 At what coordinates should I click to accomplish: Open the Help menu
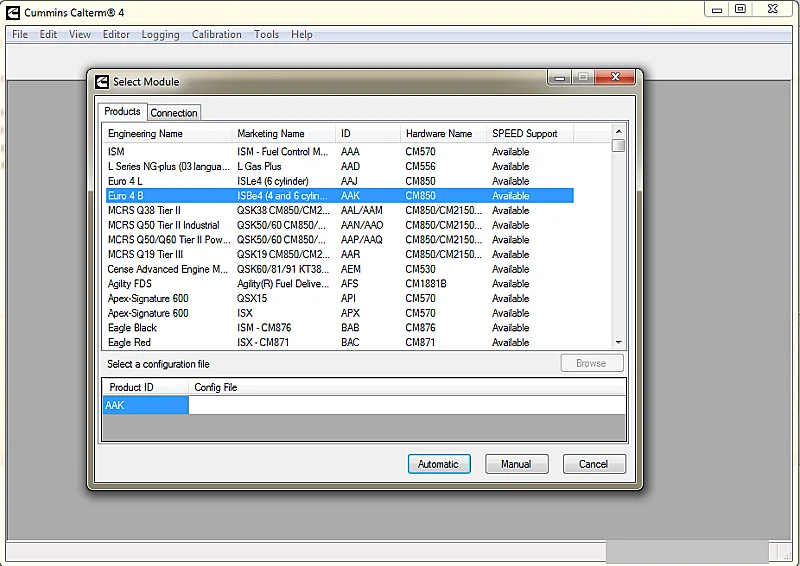[x=302, y=34]
